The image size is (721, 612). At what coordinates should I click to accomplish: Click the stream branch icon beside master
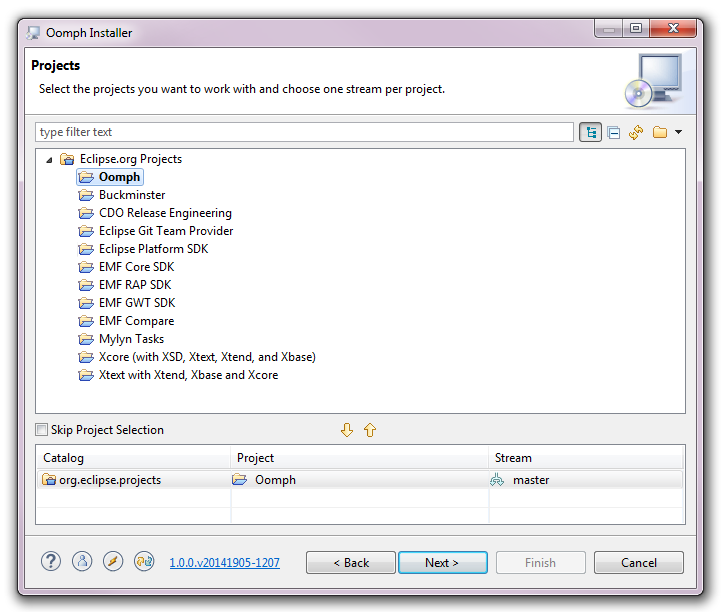(497, 480)
